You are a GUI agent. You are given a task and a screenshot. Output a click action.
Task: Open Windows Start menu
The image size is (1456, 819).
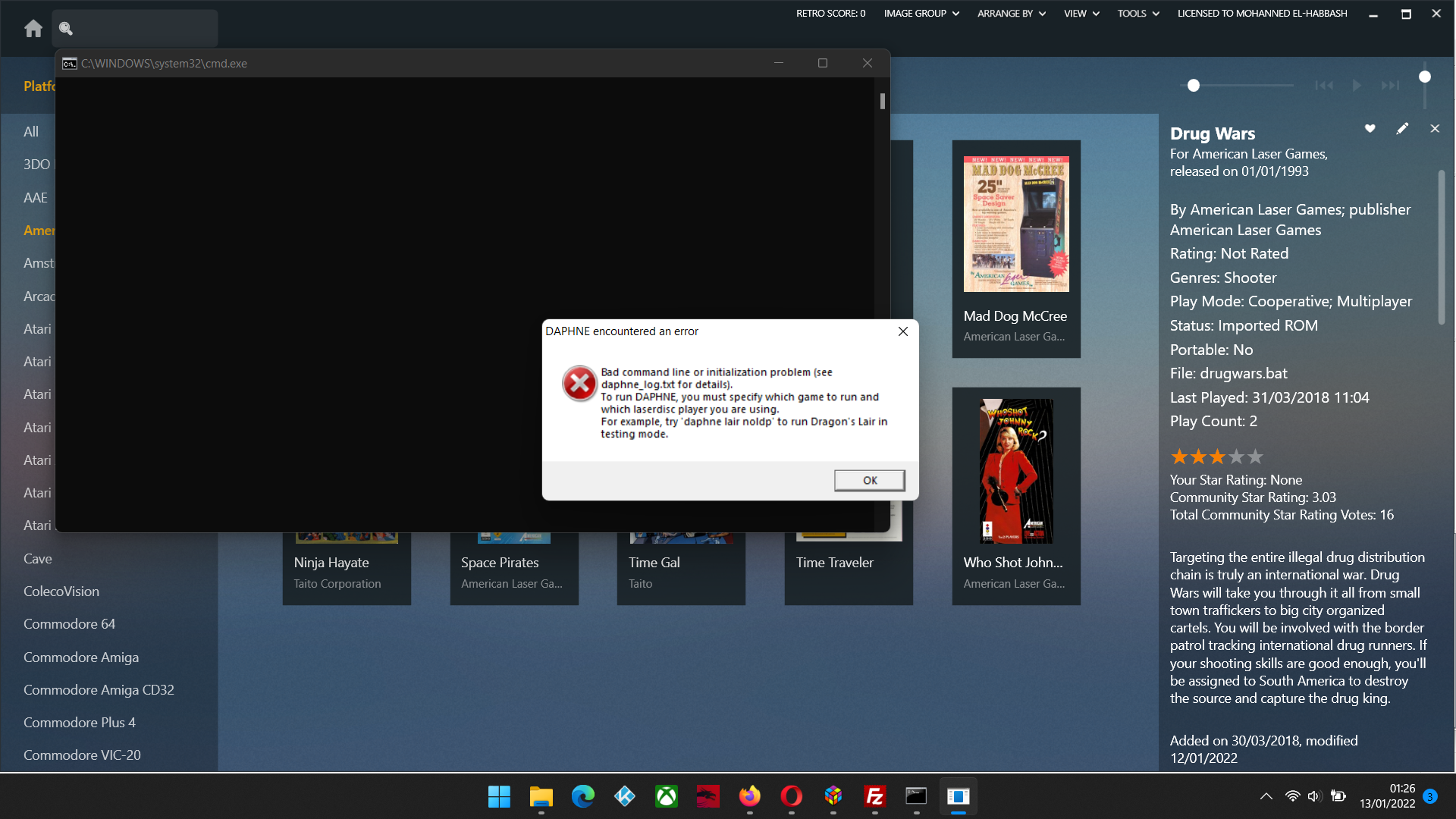coord(499,796)
